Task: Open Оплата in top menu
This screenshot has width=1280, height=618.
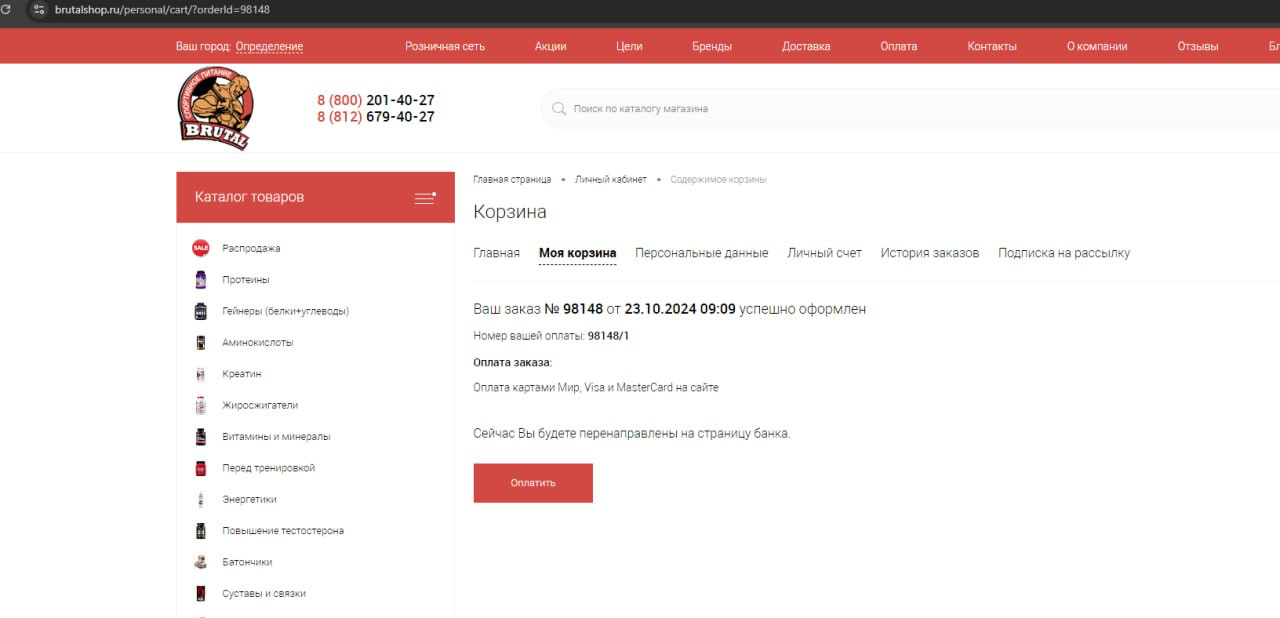Action: (x=899, y=46)
